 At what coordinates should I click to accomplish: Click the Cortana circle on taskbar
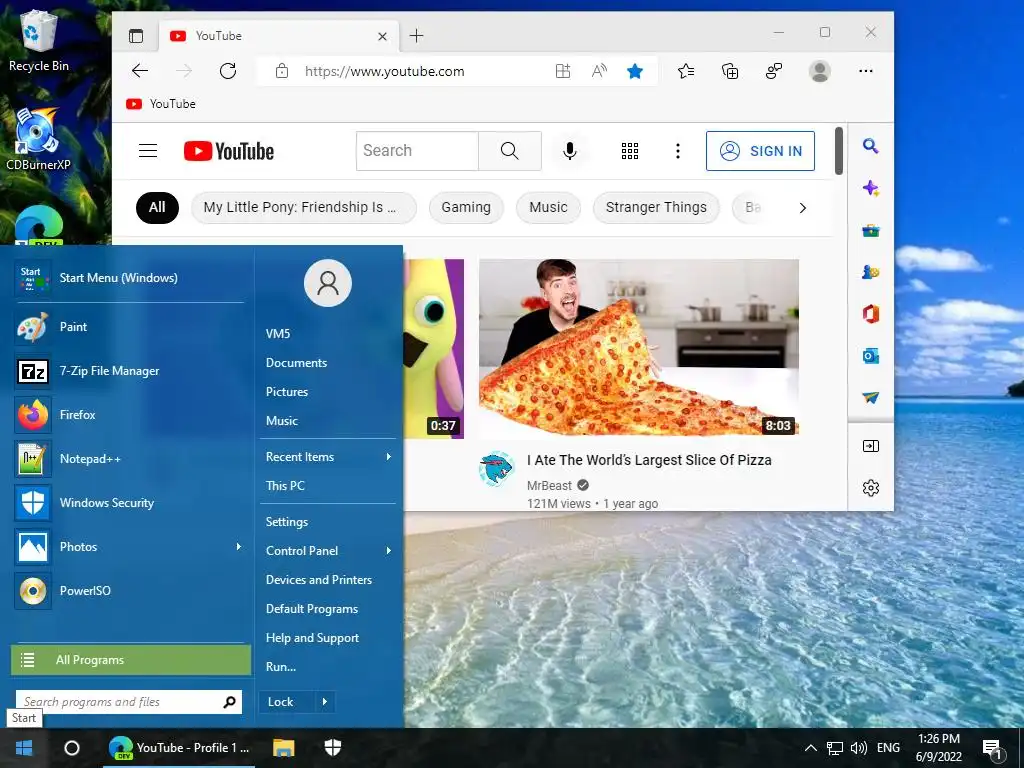click(x=72, y=748)
